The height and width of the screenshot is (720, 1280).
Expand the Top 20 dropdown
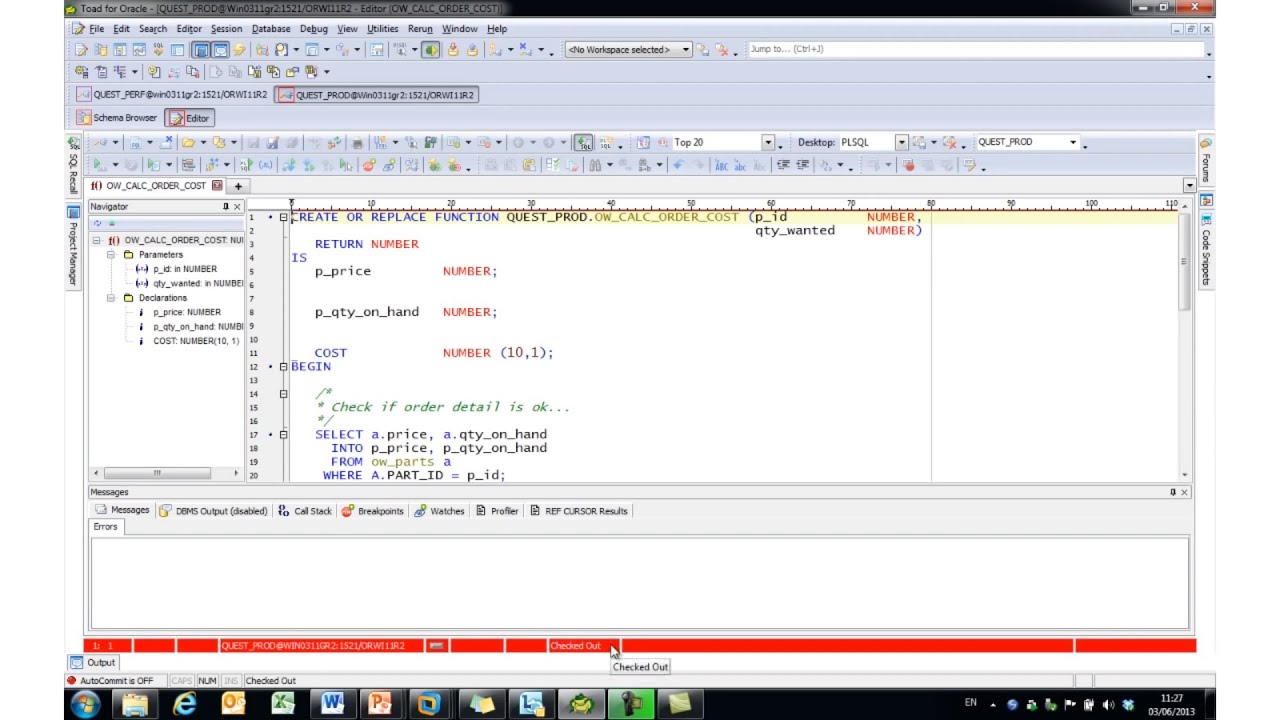(x=768, y=143)
